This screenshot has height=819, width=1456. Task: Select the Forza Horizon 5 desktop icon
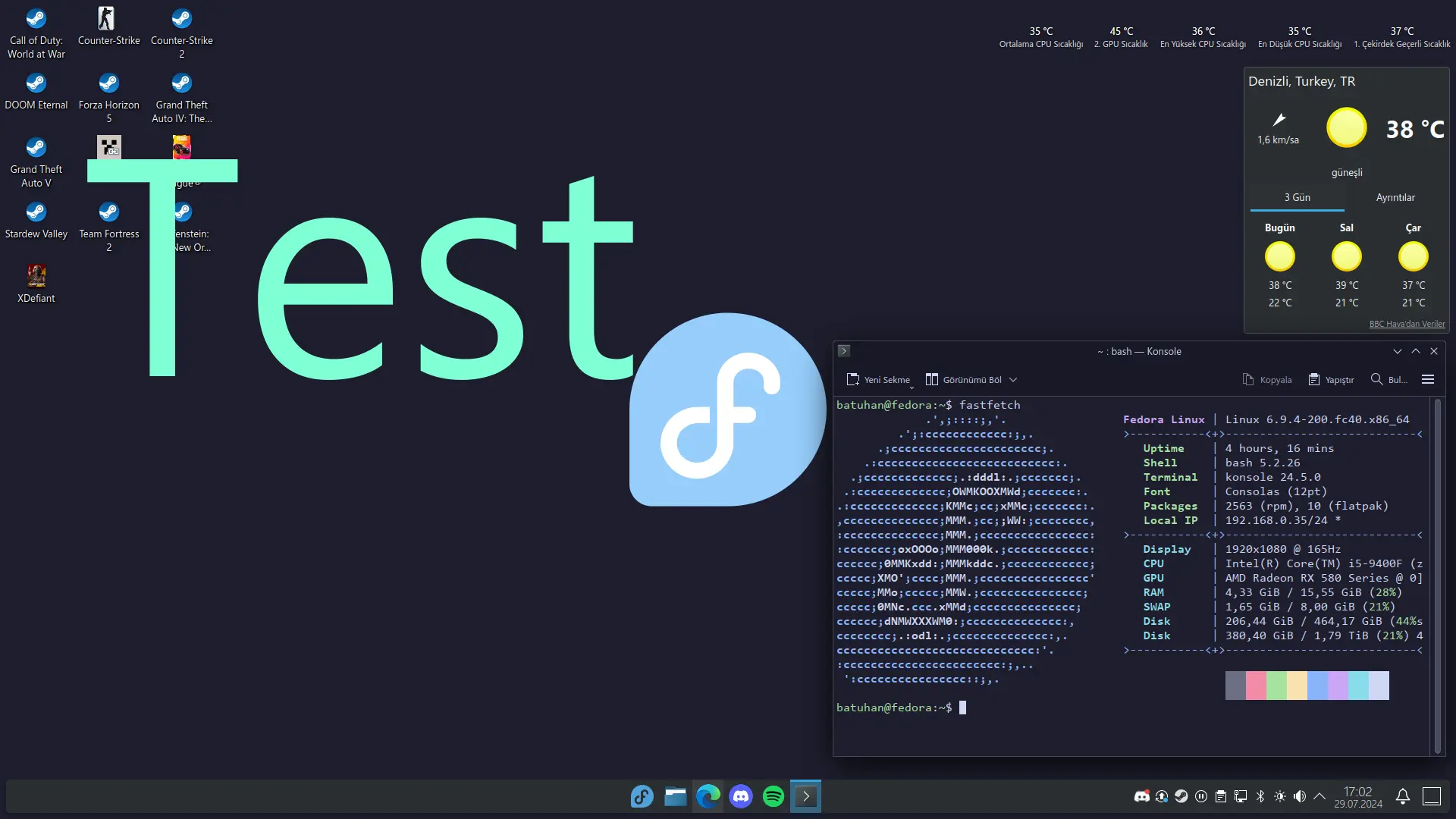(x=109, y=98)
